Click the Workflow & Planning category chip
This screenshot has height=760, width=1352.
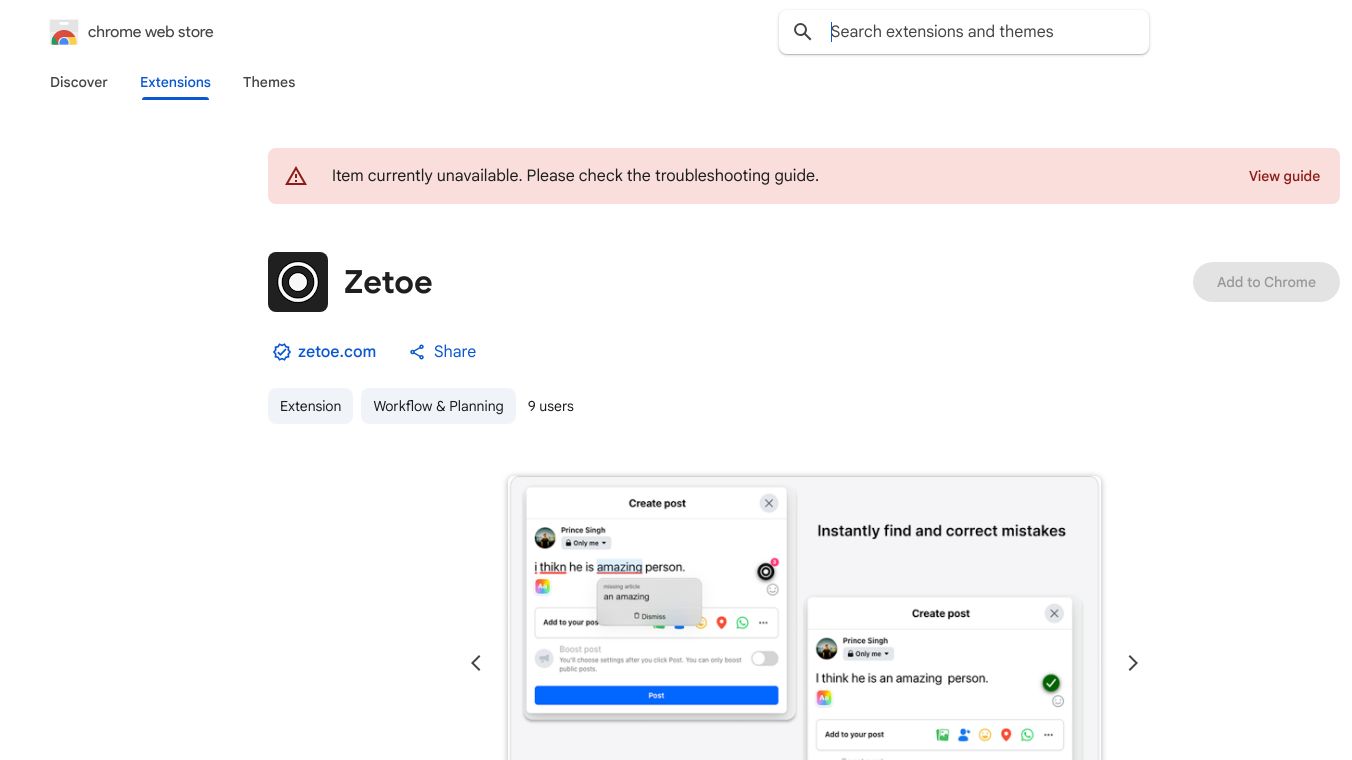tap(438, 406)
